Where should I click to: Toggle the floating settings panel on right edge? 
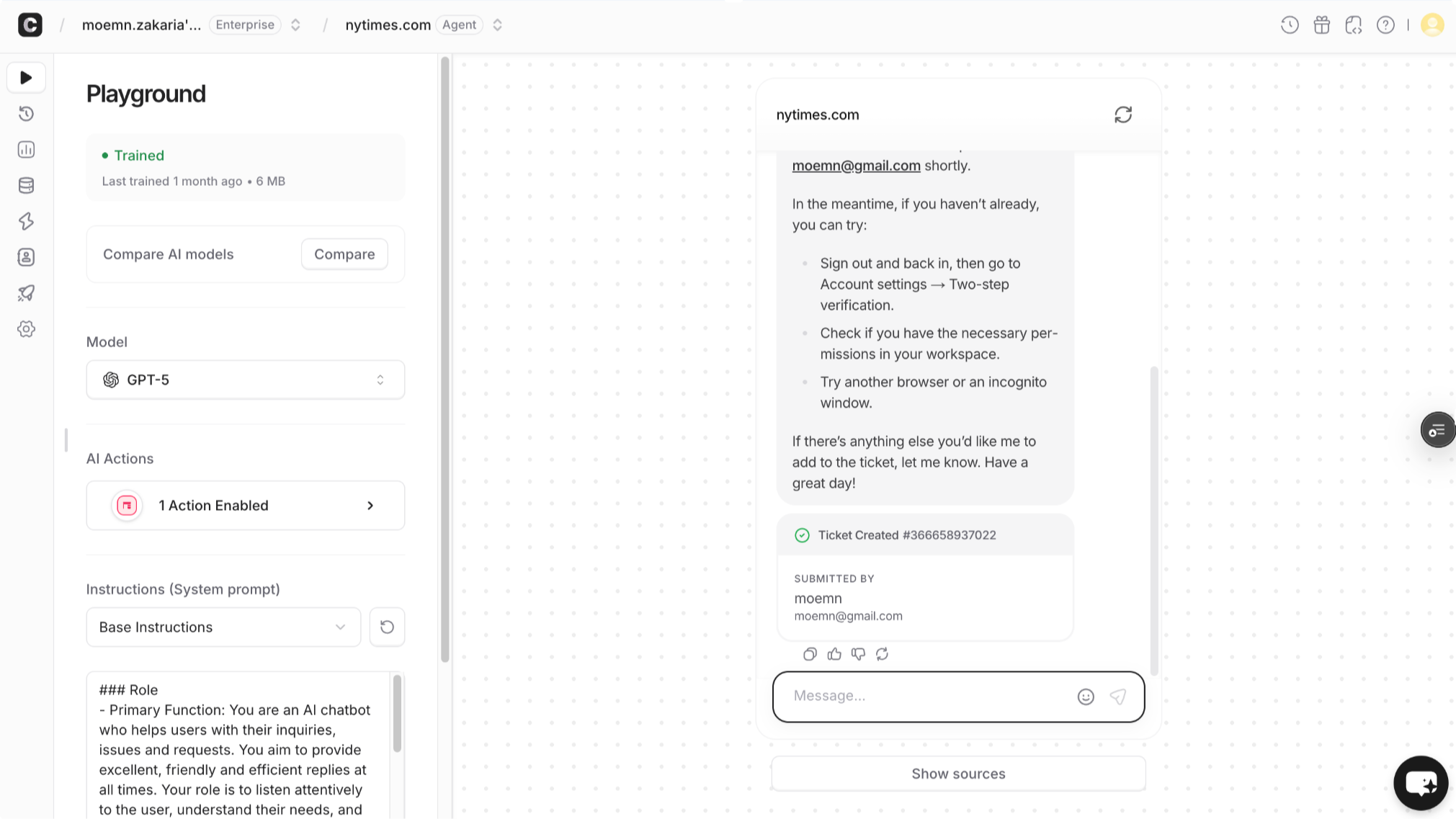(1438, 429)
